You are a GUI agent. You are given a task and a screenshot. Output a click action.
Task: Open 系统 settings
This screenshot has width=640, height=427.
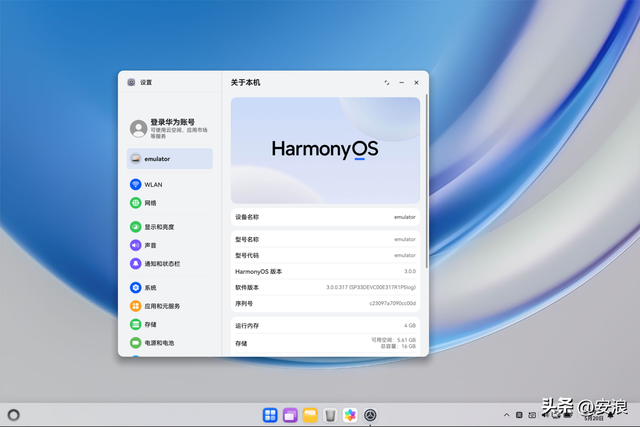(x=169, y=288)
